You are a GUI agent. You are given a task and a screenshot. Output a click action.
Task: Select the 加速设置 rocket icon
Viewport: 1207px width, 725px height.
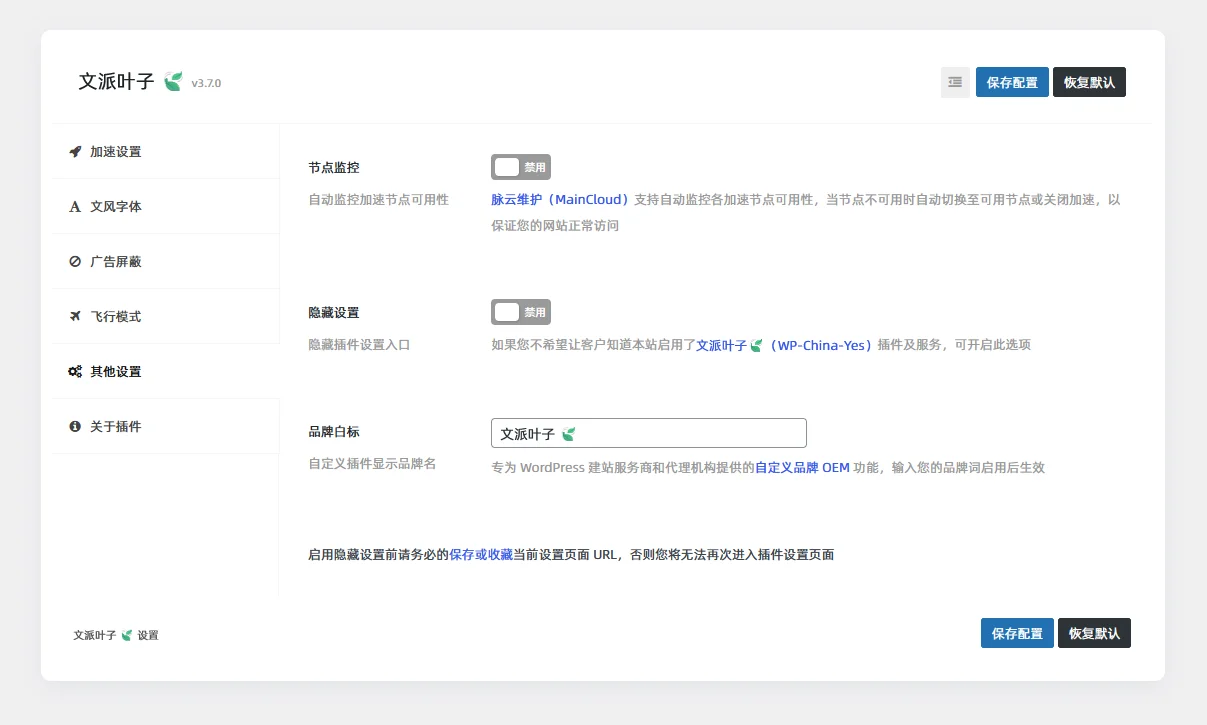pyautogui.click(x=75, y=151)
